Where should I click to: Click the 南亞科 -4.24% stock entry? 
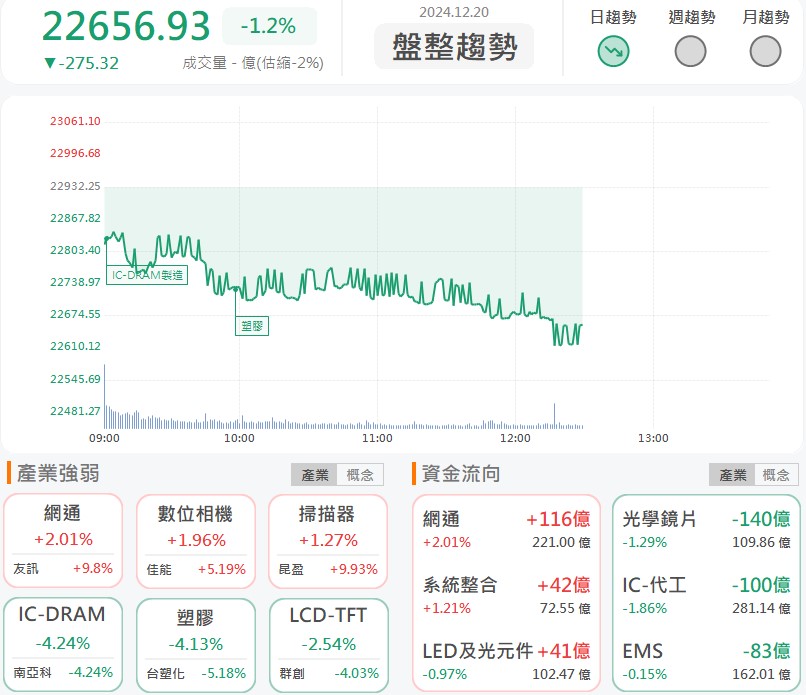63,672
